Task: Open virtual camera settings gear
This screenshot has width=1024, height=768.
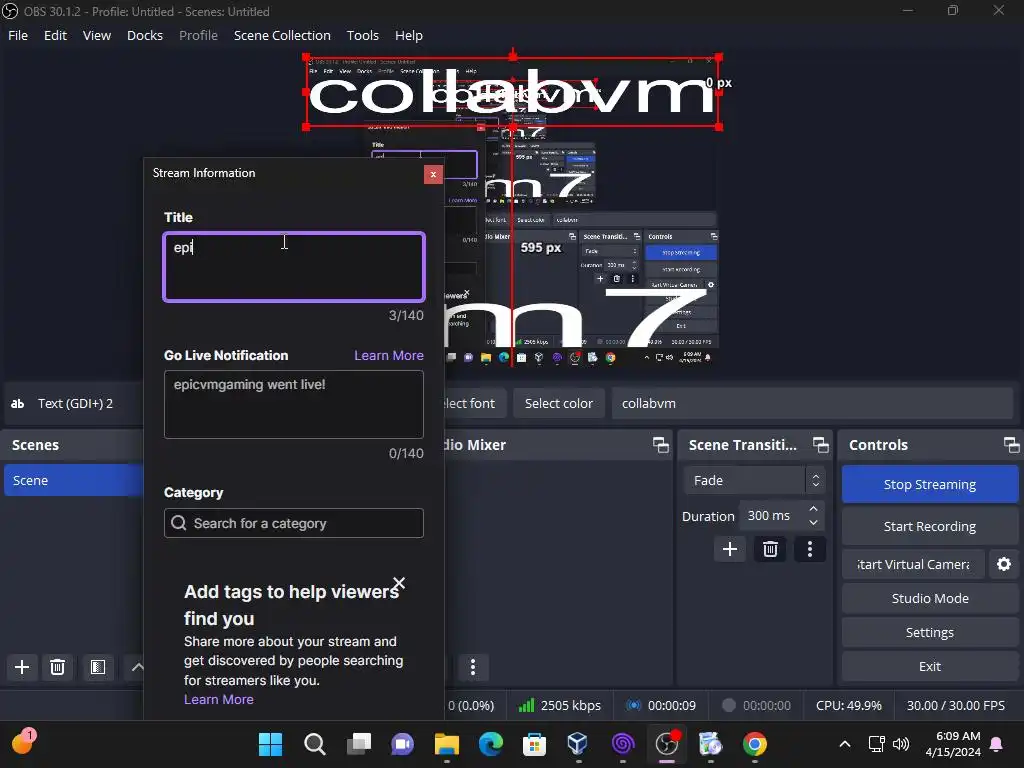Action: [x=1004, y=564]
